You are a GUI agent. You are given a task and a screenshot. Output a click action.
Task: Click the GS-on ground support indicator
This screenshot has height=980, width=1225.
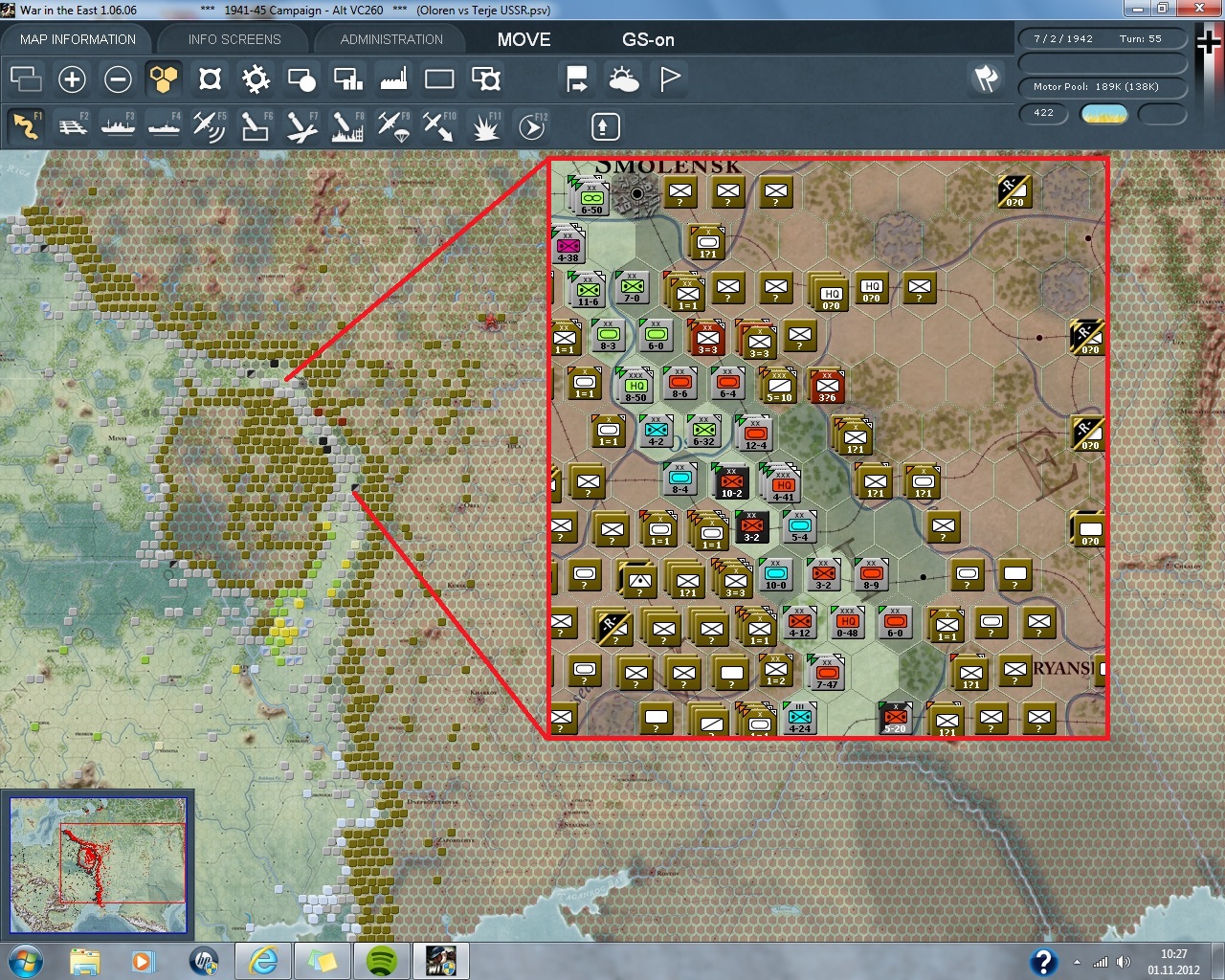click(x=648, y=39)
